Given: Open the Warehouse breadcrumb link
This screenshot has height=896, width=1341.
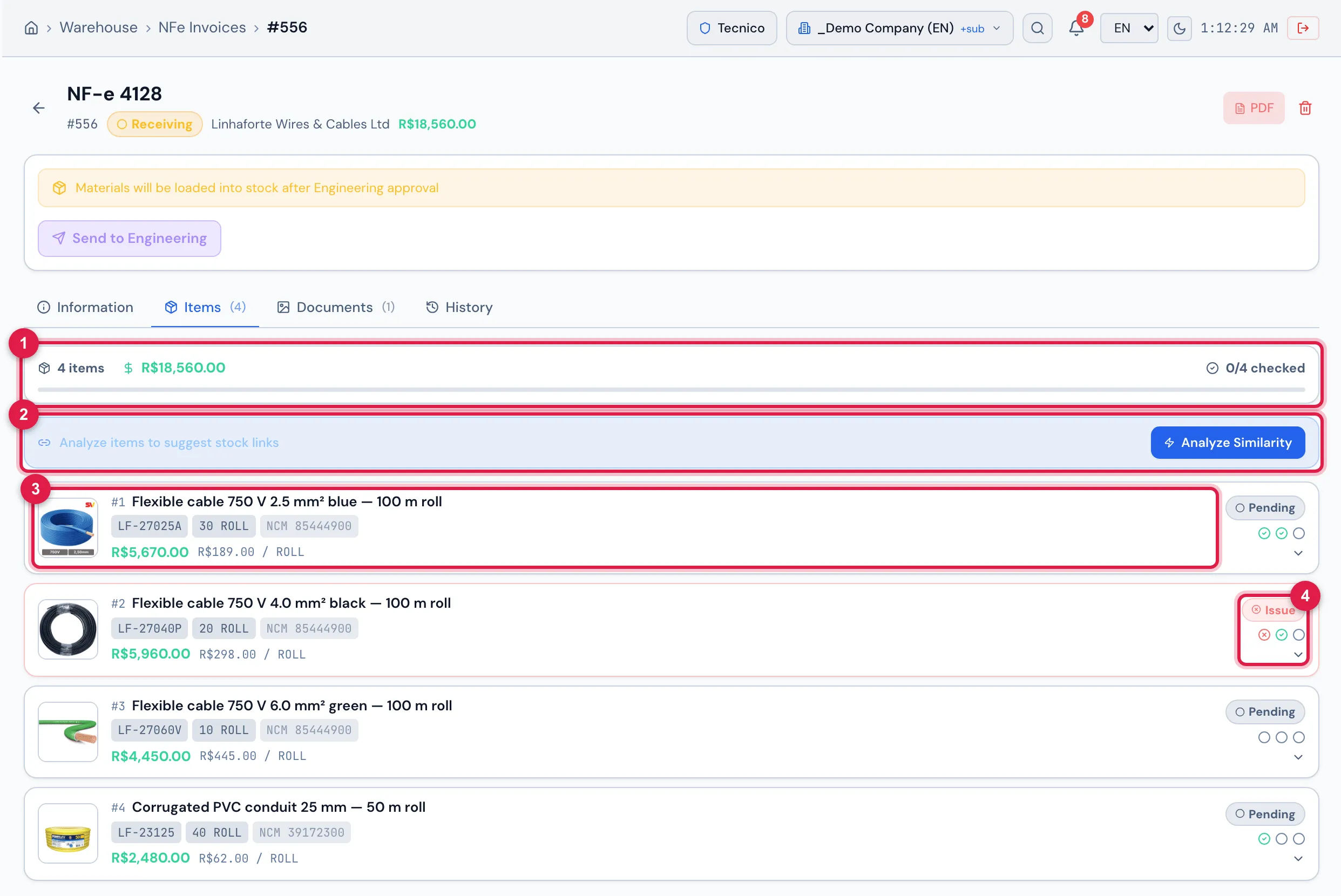Looking at the screenshot, I should [x=98, y=28].
